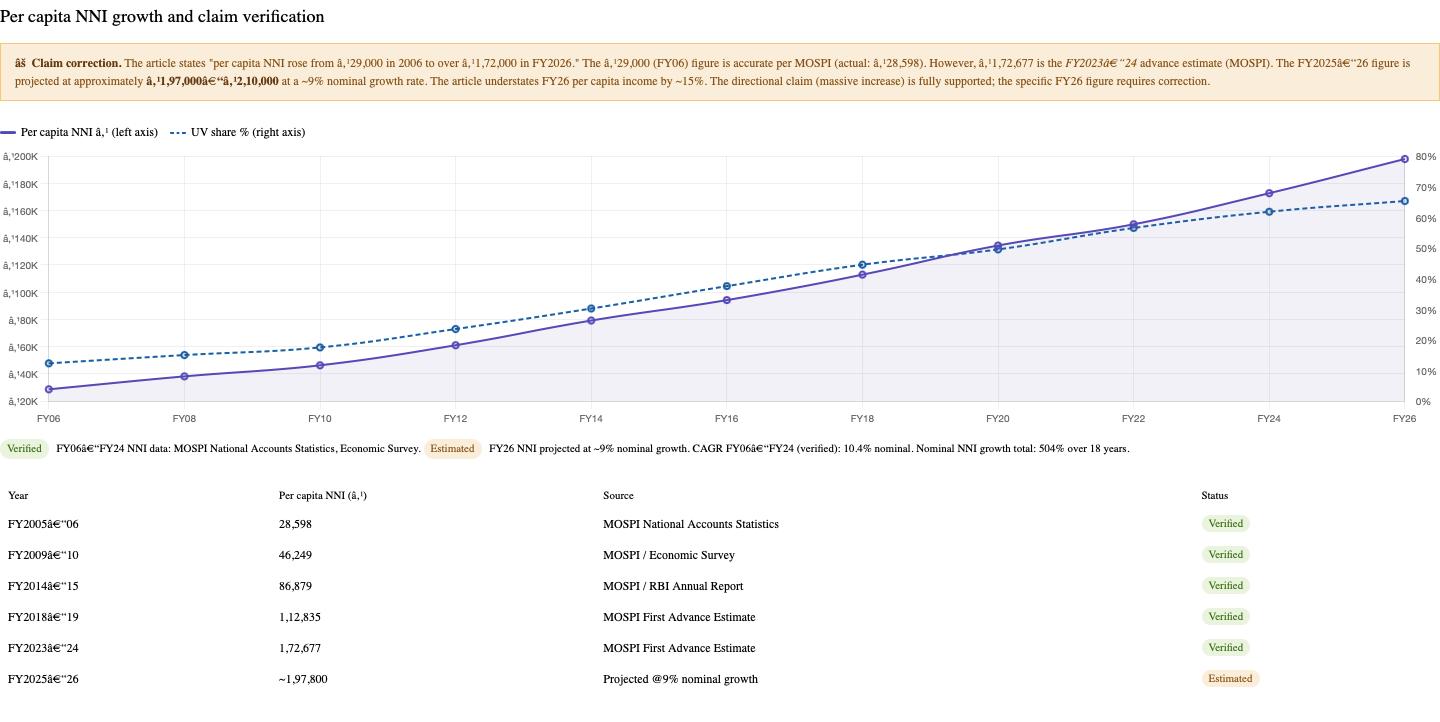
Task: Select the FY14 point on the UV share line
Action: click(591, 309)
